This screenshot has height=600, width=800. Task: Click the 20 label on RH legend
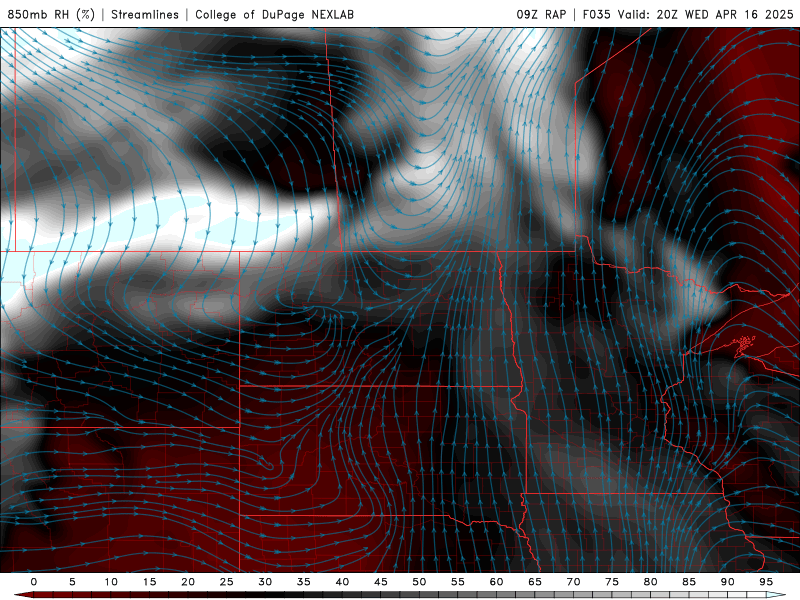click(x=188, y=582)
